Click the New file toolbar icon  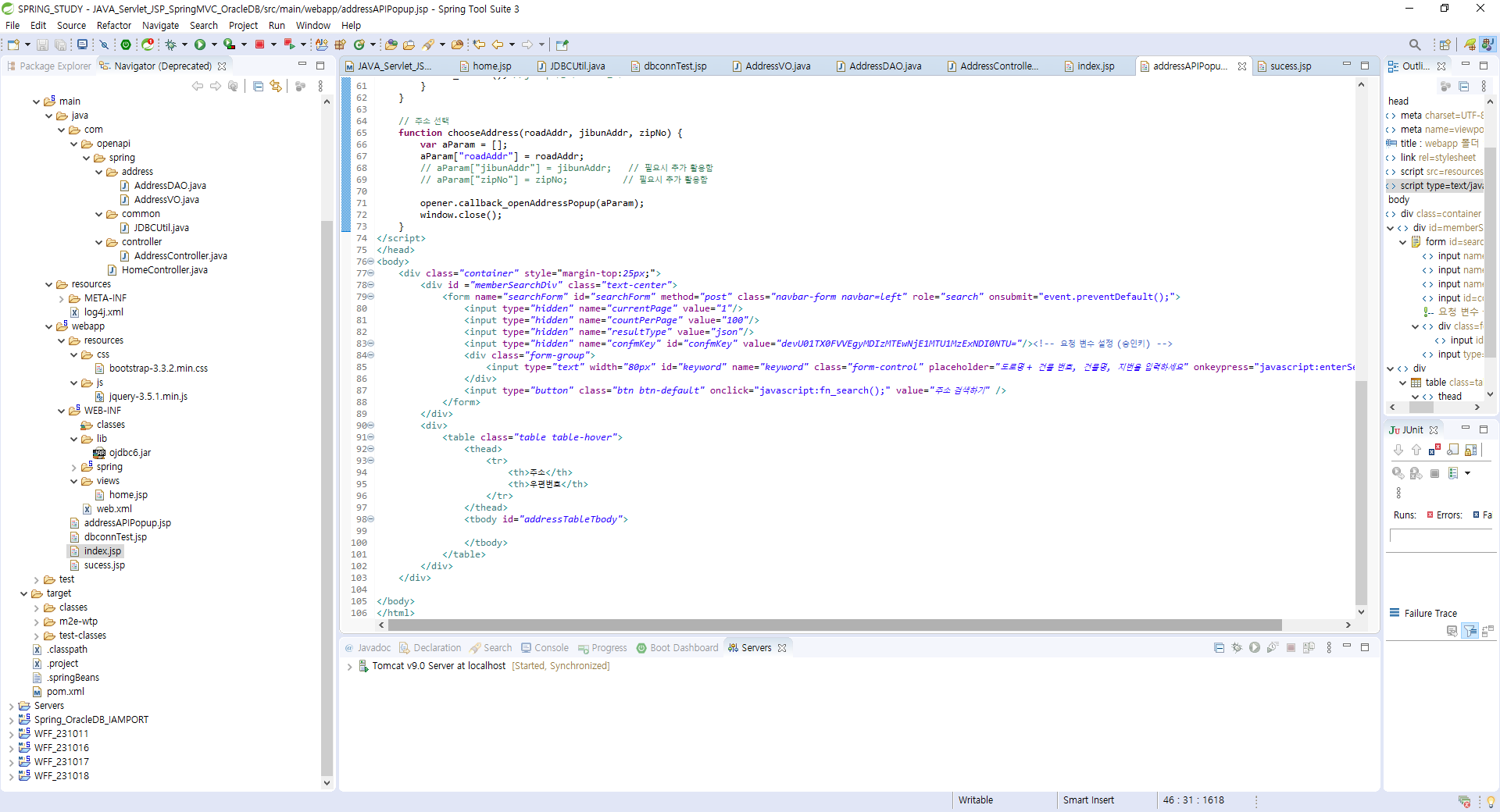pos(13,45)
